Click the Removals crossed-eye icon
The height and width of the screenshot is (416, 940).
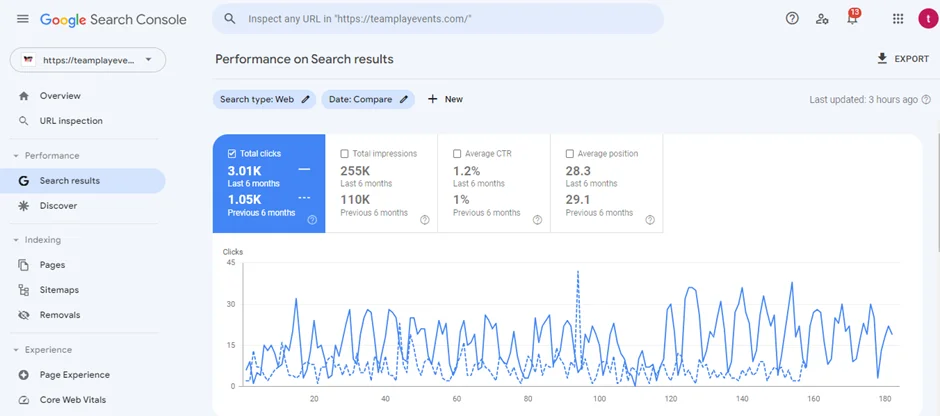click(x=24, y=315)
